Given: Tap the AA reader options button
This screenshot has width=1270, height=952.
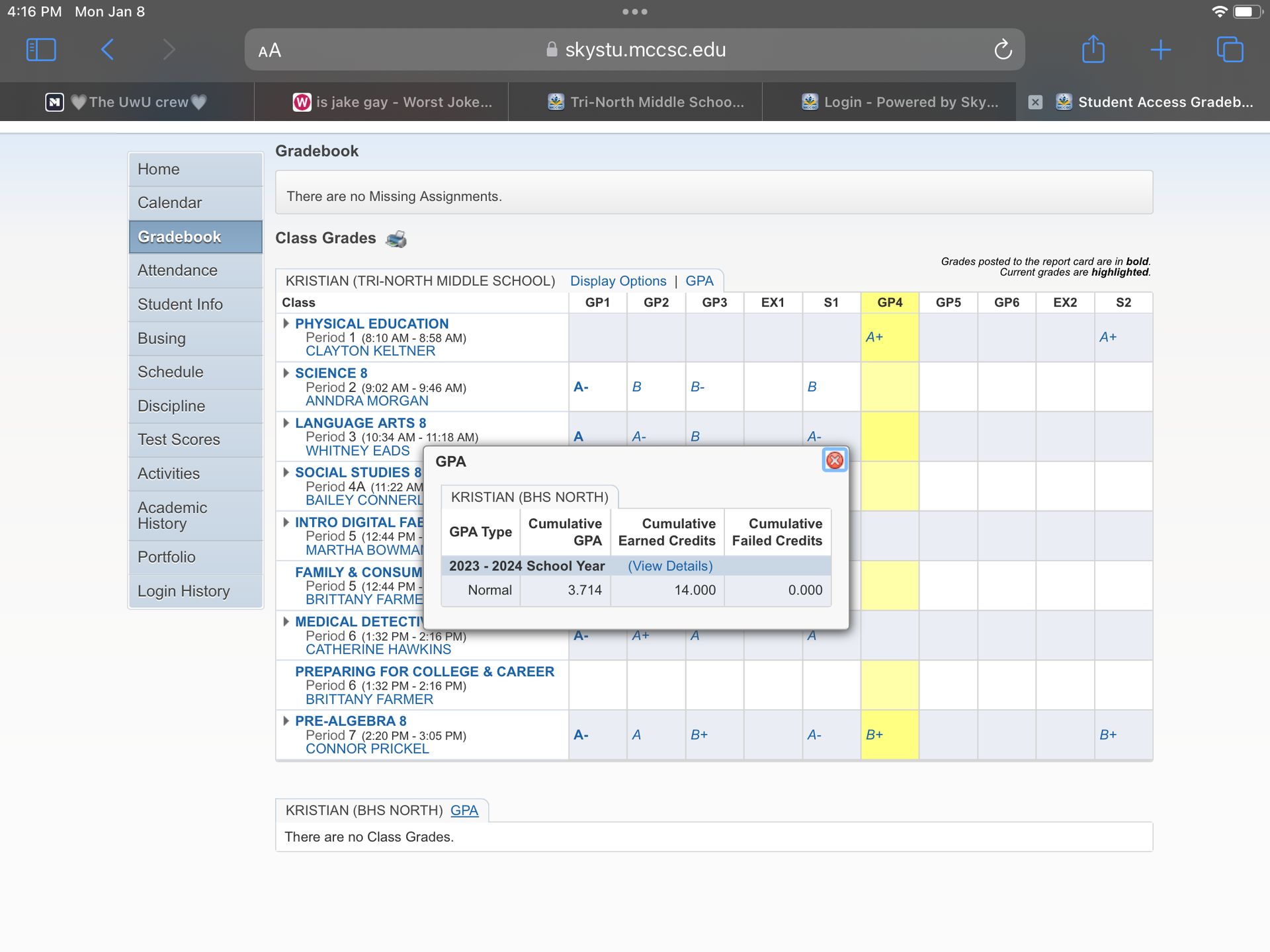Looking at the screenshot, I should click(270, 50).
